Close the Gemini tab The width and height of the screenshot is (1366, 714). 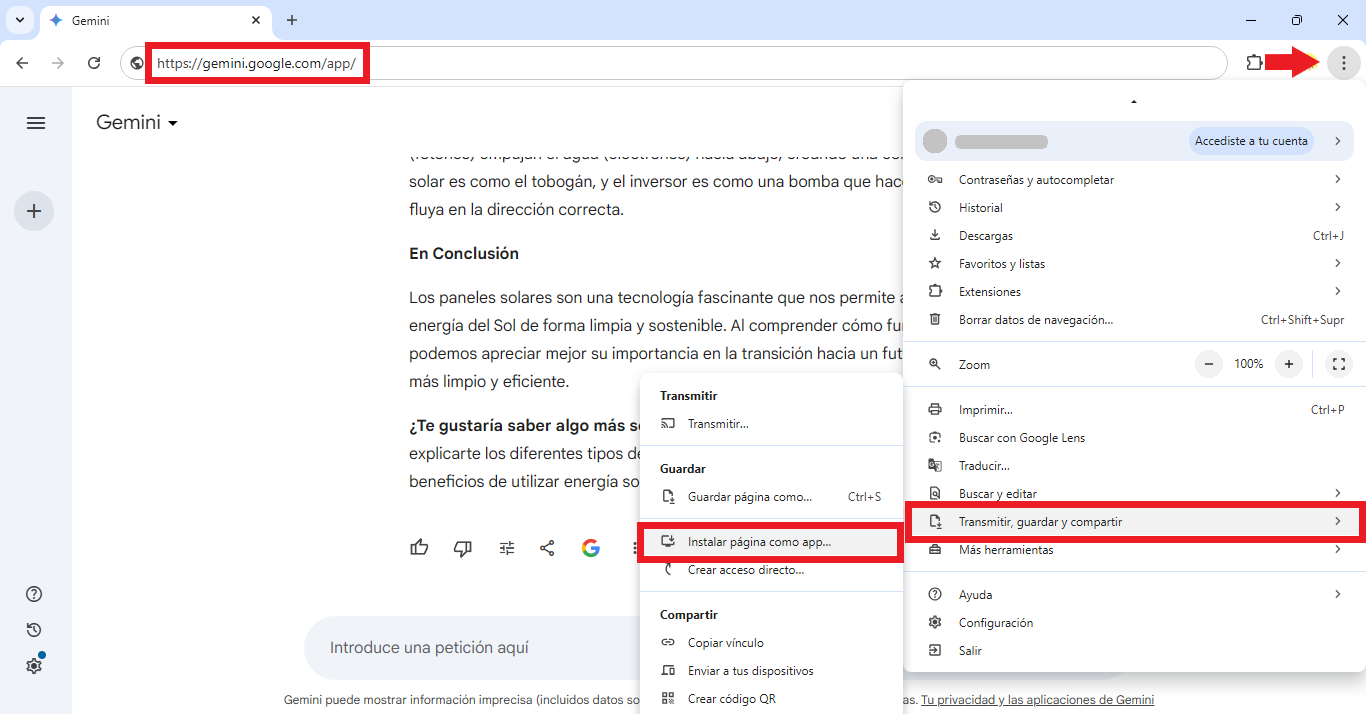(x=256, y=20)
